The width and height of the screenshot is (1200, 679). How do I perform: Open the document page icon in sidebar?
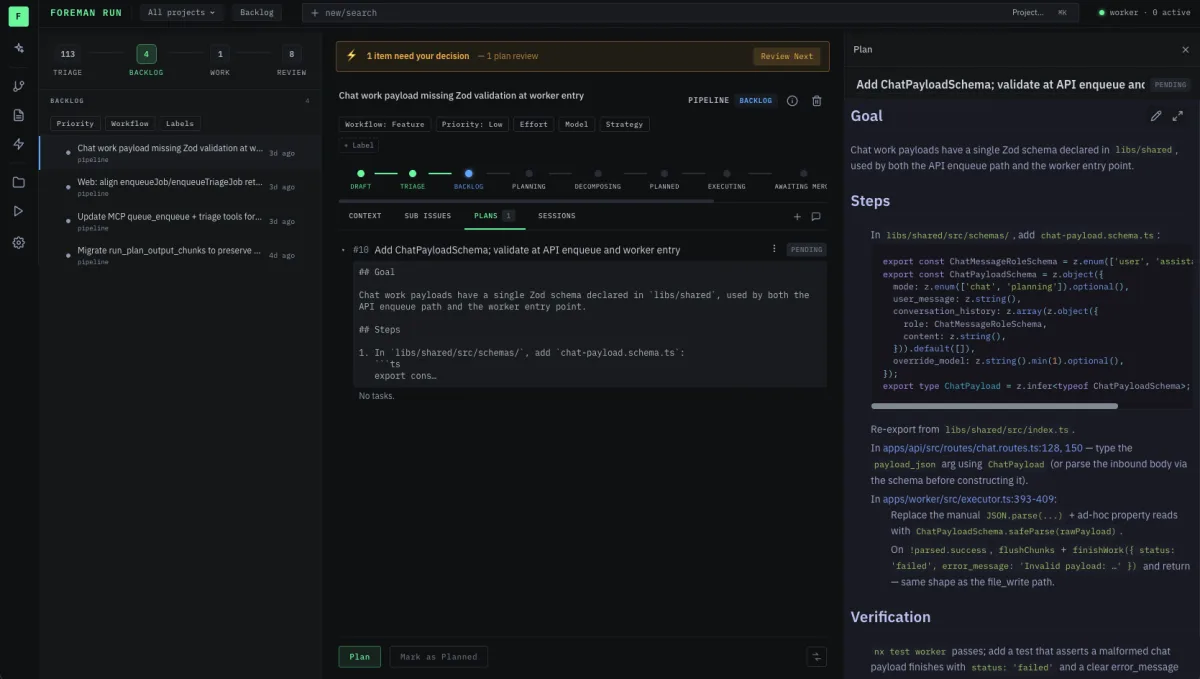click(18, 115)
